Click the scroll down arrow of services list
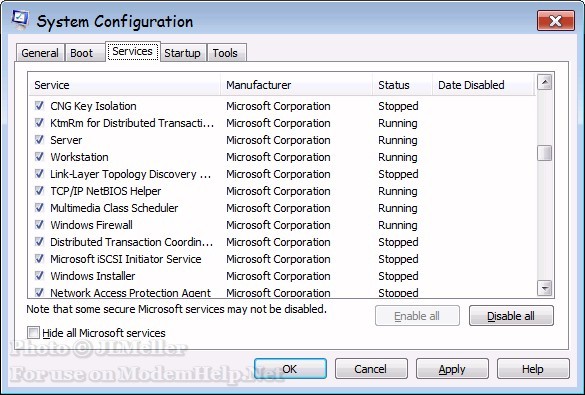This screenshot has height=395, width=585. pos(545,288)
